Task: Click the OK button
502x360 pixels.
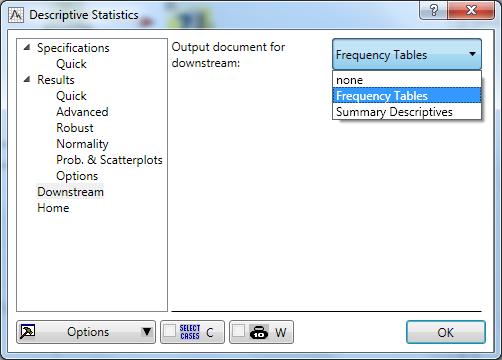Action: [446, 332]
